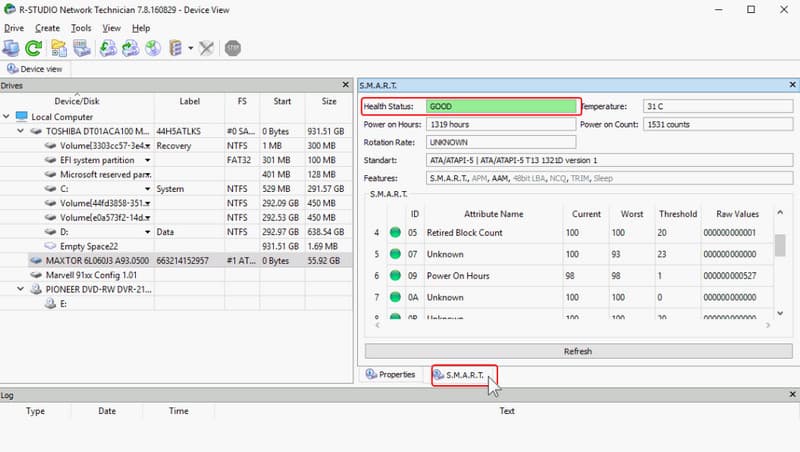Open the Create menu
The image size is (800, 452).
pyautogui.click(x=47, y=28)
